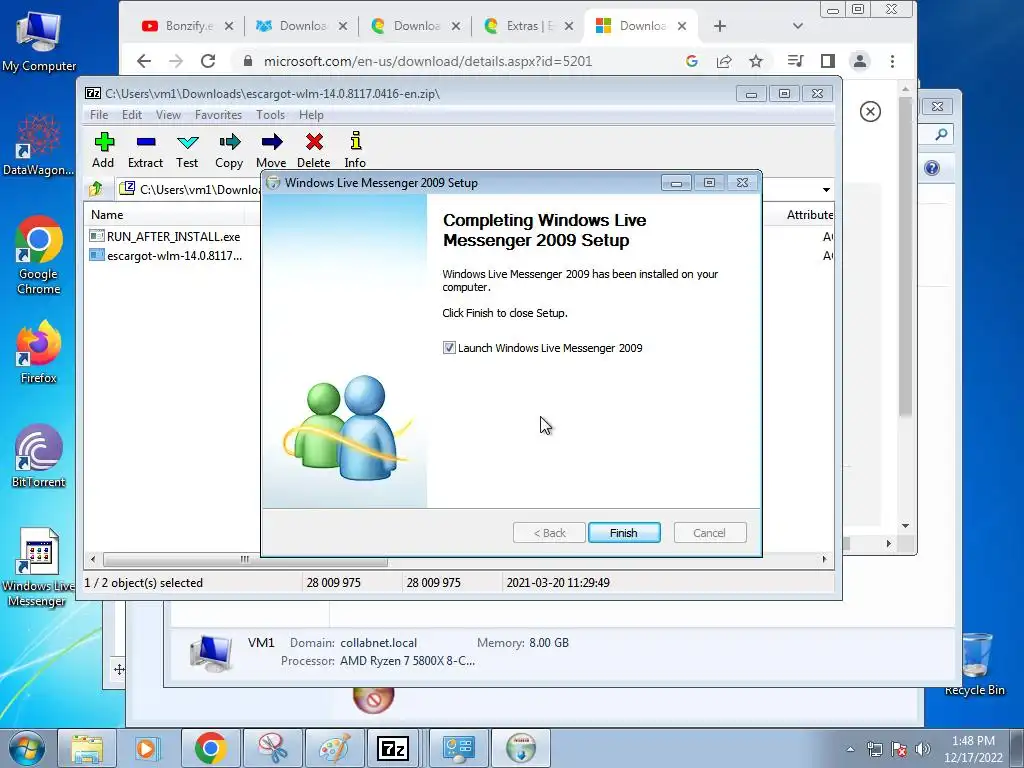Expand the 7-Zip address path dropdown
The image size is (1024, 768).
[826, 190]
